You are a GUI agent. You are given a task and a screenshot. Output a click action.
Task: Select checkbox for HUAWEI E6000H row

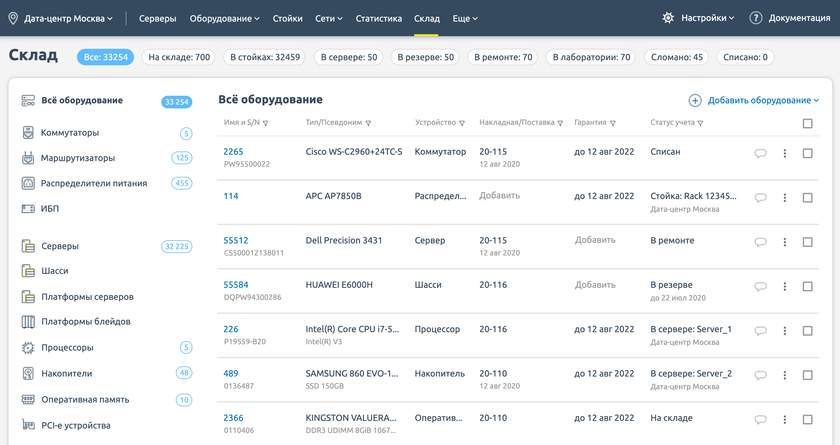coord(808,286)
